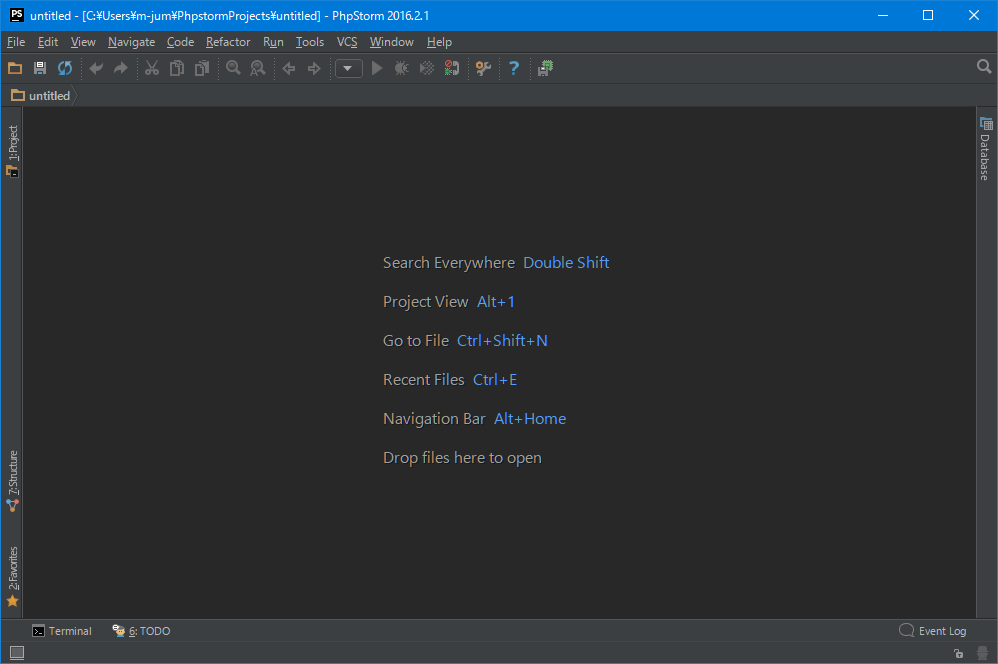This screenshot has height=664, width=998.
Task: Open the run configuration dropdown
Action: coord(348,68)
